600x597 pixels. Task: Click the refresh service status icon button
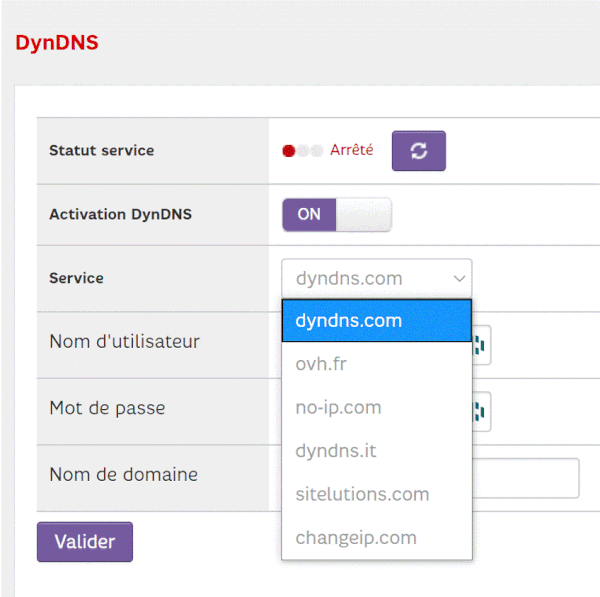pyautogui.click(x=418, y=151)
